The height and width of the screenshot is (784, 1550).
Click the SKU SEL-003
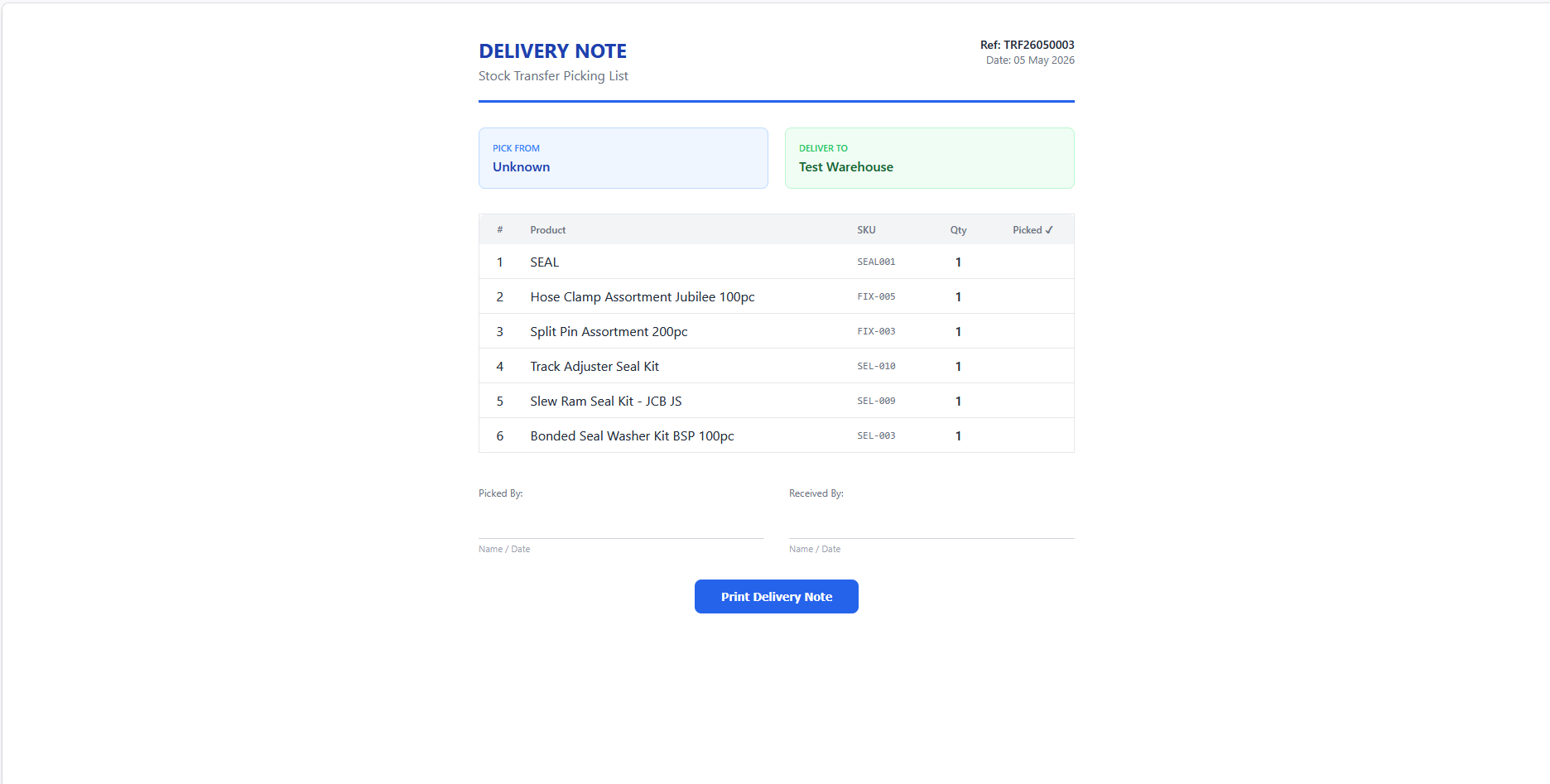[876, 435]
